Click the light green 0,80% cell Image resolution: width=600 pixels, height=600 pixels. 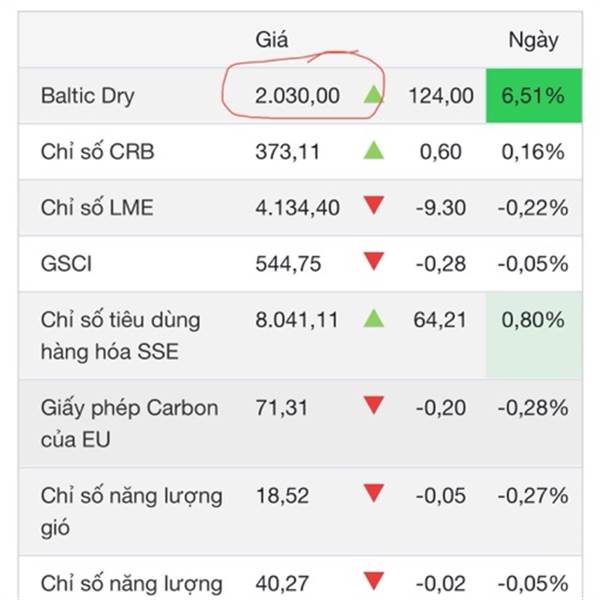[x=534, y=336]
